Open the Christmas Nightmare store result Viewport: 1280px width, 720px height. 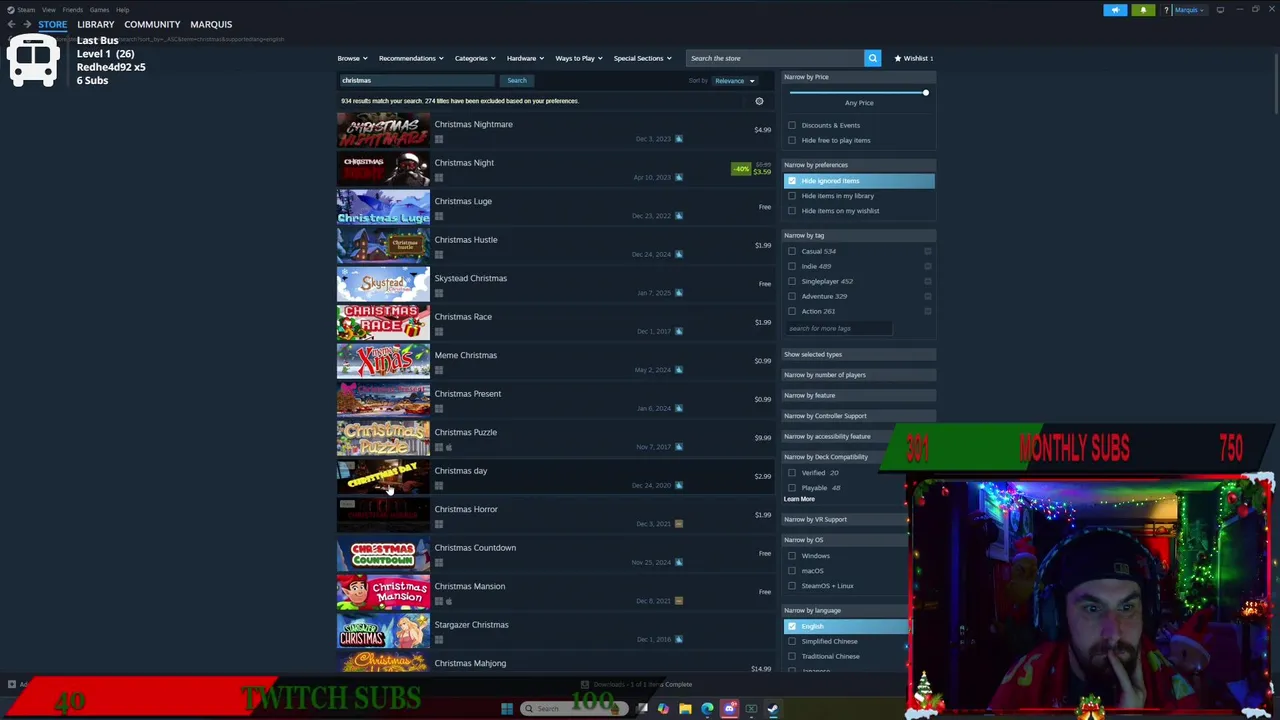tap(555, 130)
